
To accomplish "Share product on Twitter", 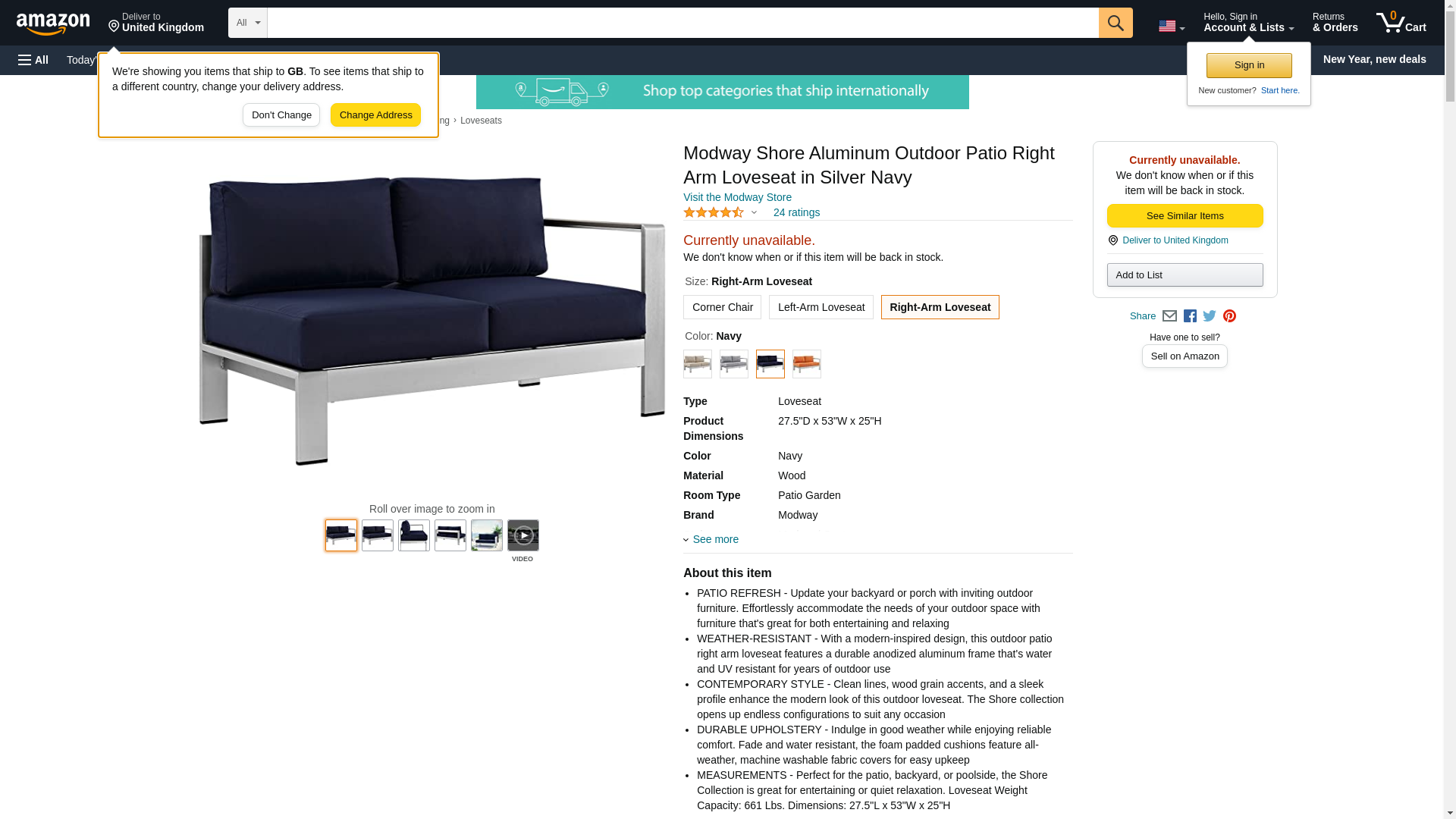I will pyautogui.click(x=1210, y=316).
